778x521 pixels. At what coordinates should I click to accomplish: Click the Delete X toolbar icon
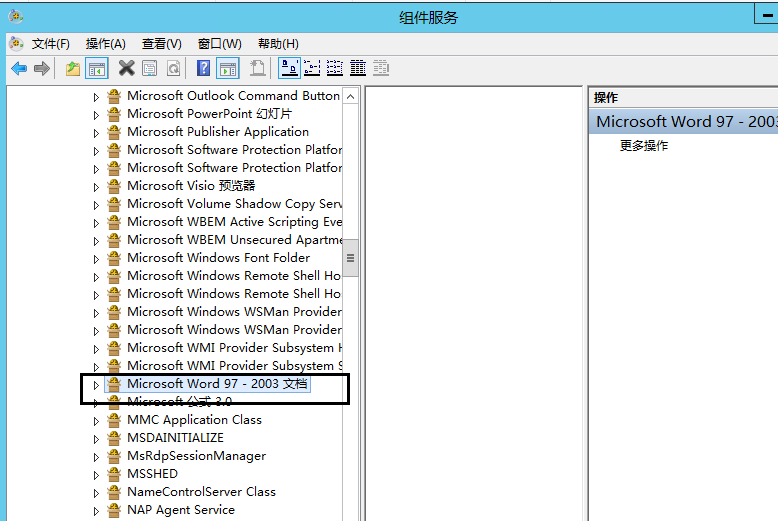point(127,68)
